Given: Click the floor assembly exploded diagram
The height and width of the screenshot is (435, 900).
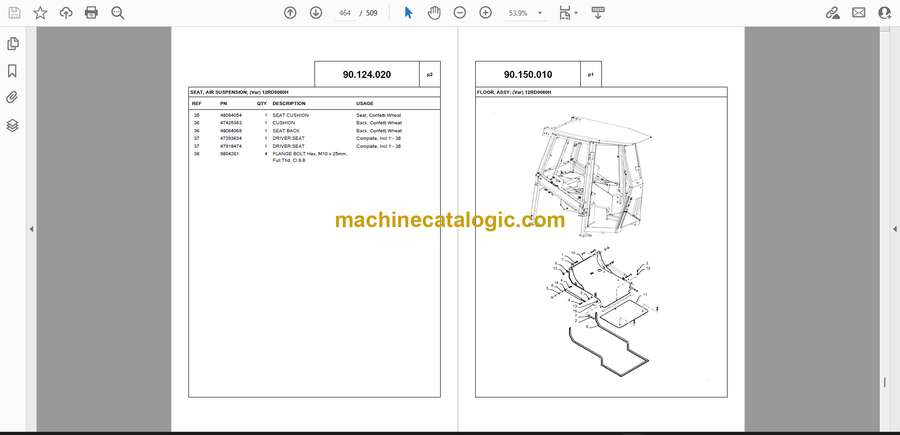Looking at the screenshot, I should click(603, 313).
